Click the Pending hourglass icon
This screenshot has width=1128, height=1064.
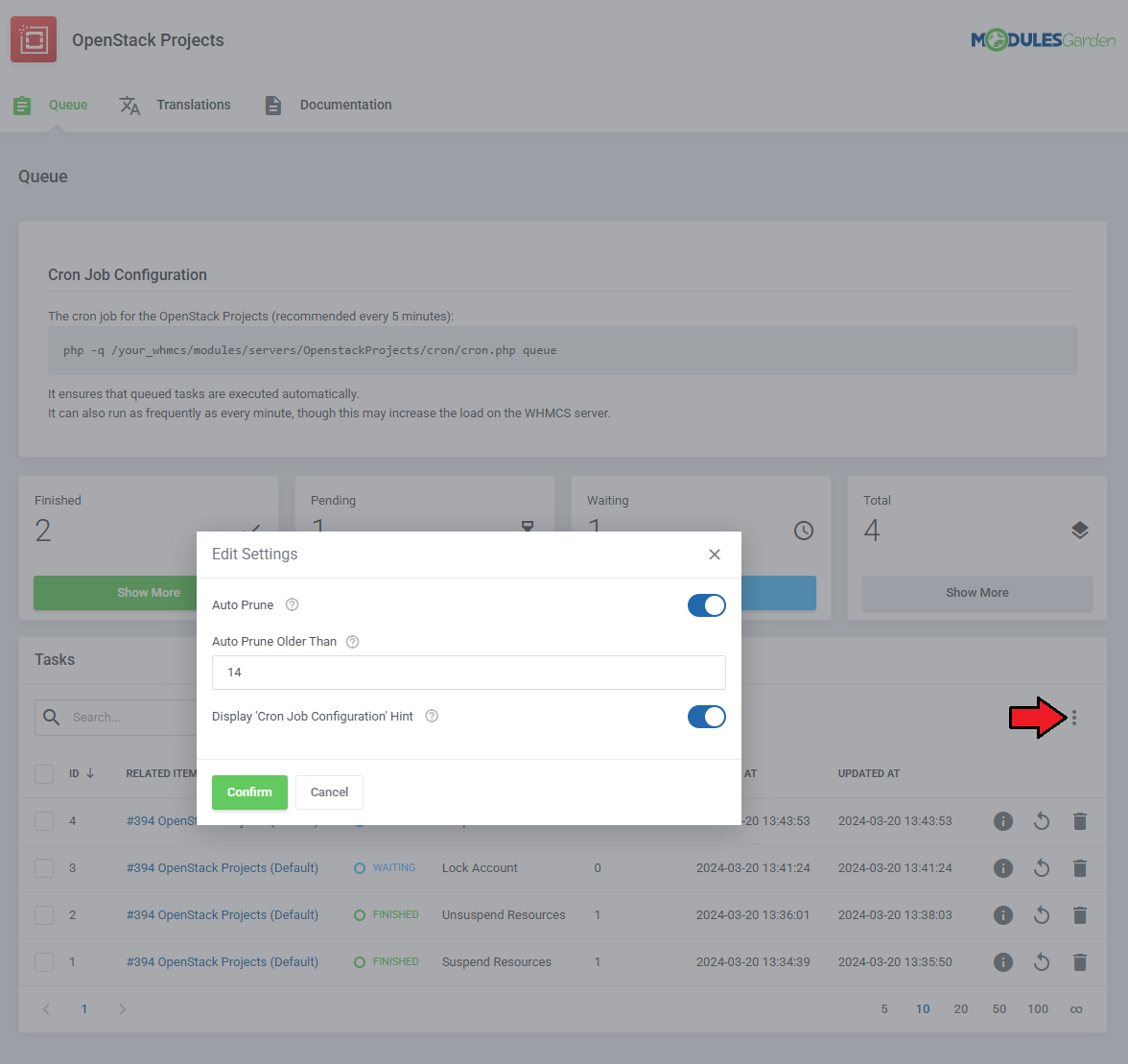click(528, 526)
